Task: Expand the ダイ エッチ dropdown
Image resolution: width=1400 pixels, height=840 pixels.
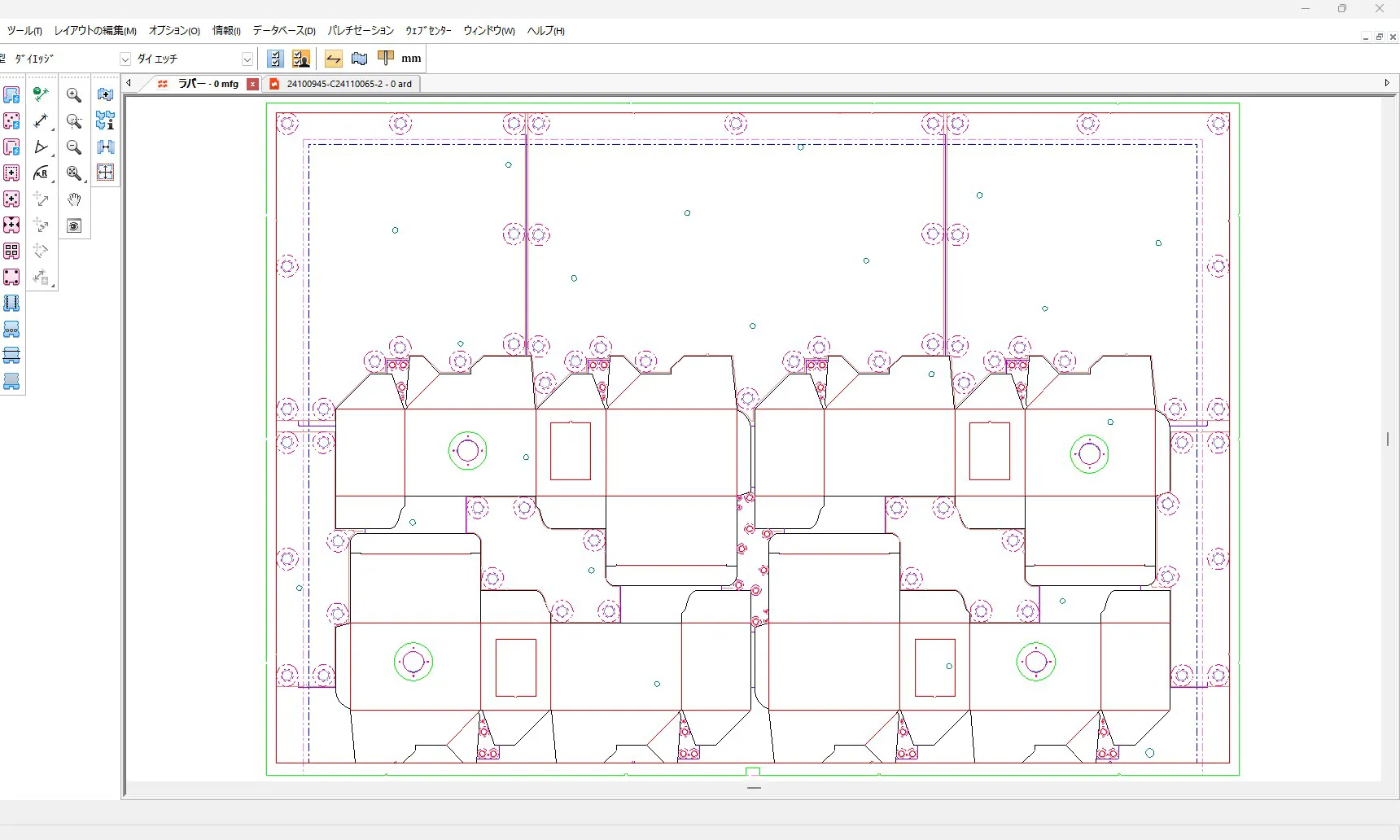Action: click(x=247, y=59)
